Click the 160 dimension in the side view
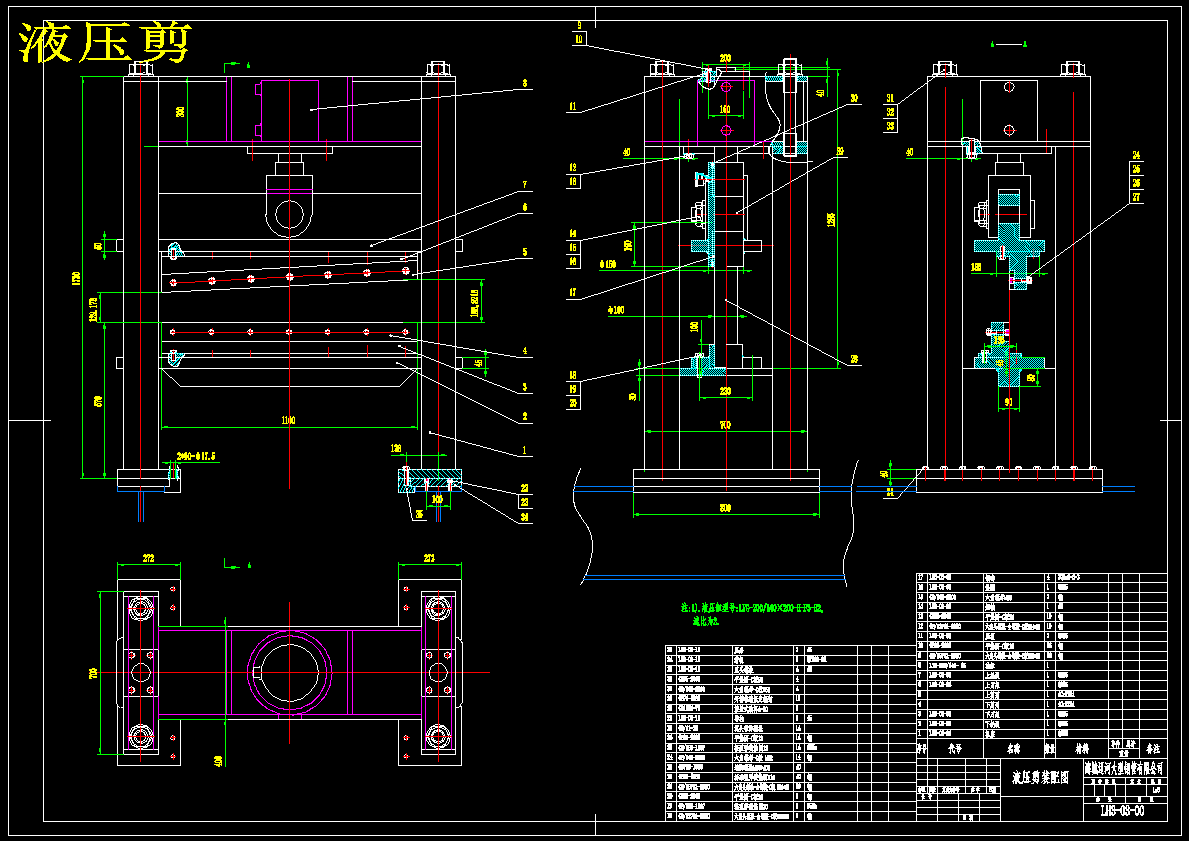Screen dimensions: 1189x841 point(725,109)
